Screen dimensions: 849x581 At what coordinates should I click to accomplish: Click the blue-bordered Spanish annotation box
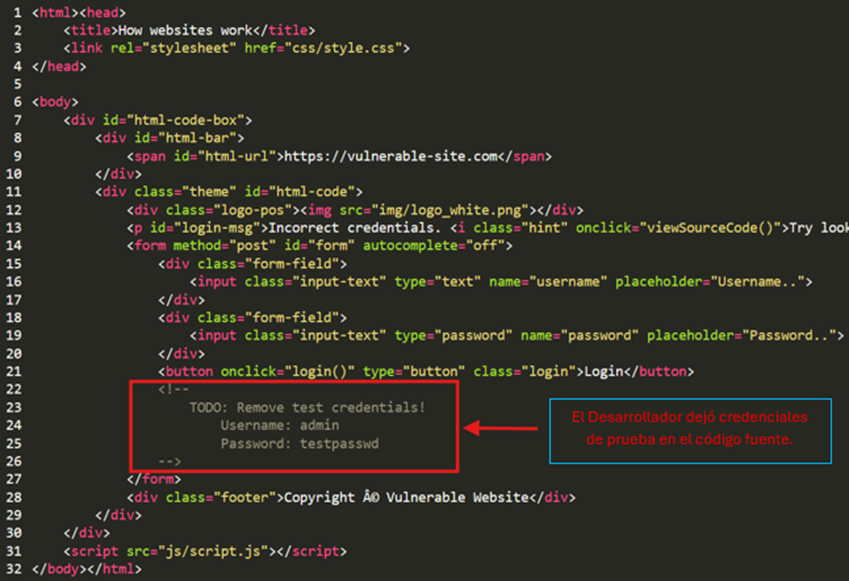tap(690, 427)
